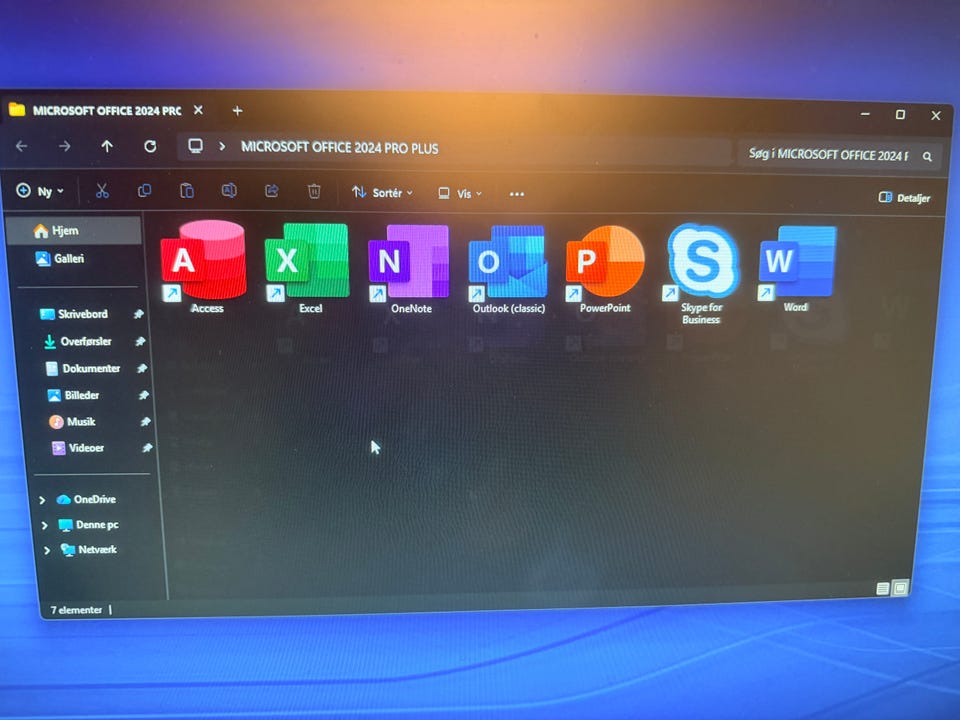Click the Cut scissors icon
The width and height of the screenshot is (960, 720).
pyautogui.click(x=102, y=191)
